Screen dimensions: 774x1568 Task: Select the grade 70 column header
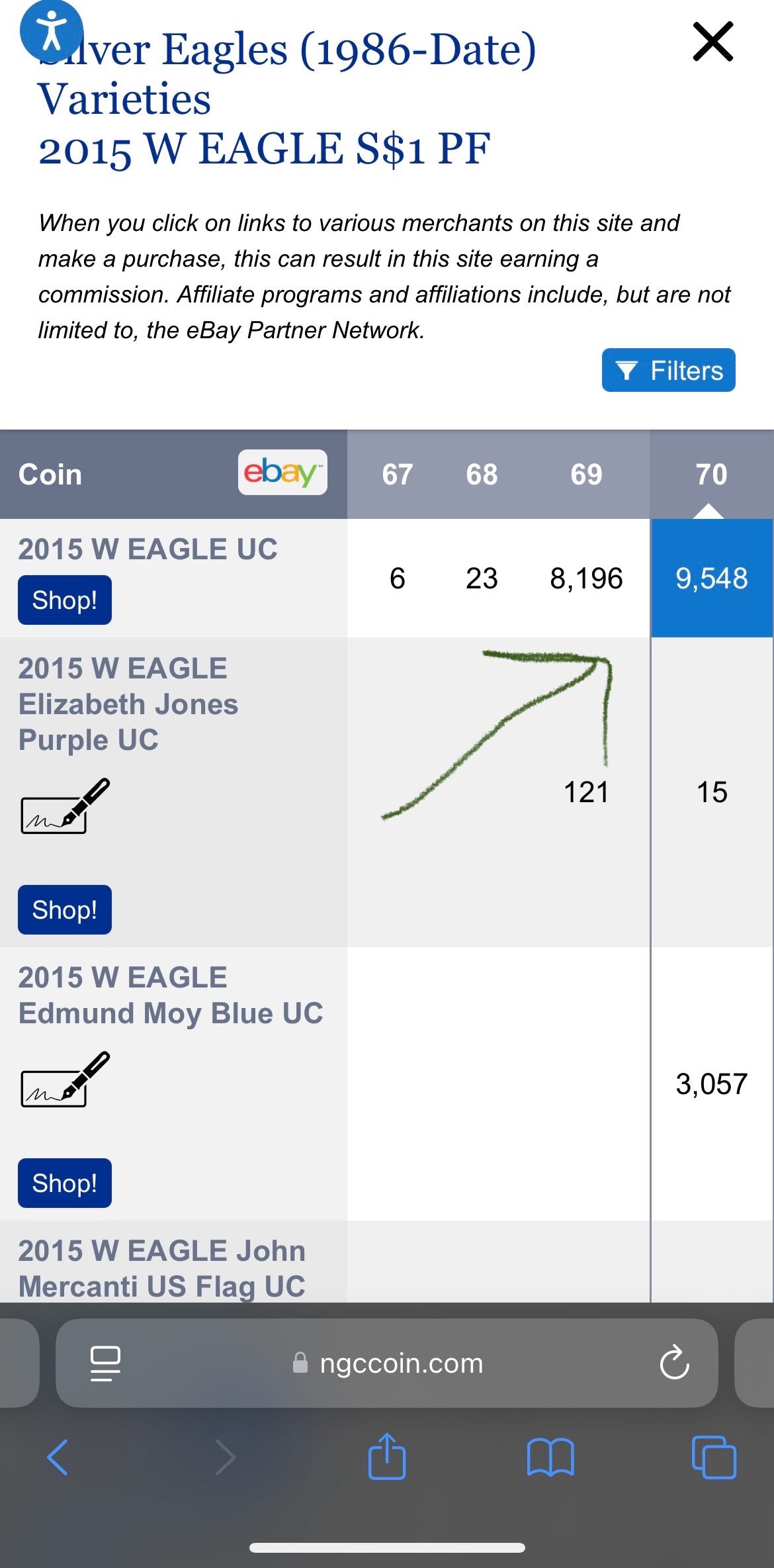pyautogui.click(x=711, y=475)
